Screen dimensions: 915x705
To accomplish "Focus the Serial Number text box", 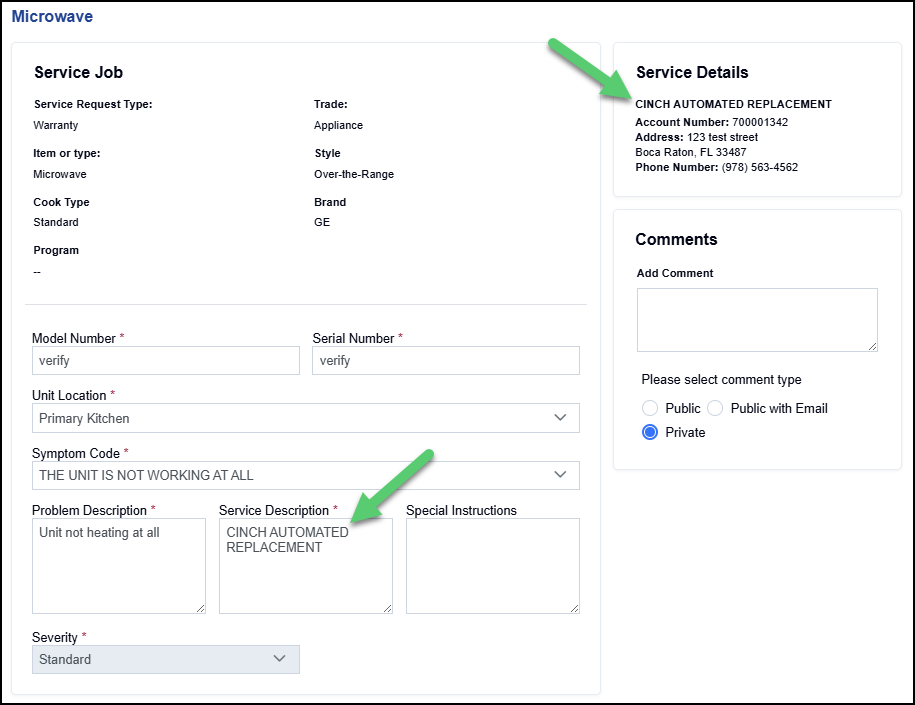I will coord(445,361).
